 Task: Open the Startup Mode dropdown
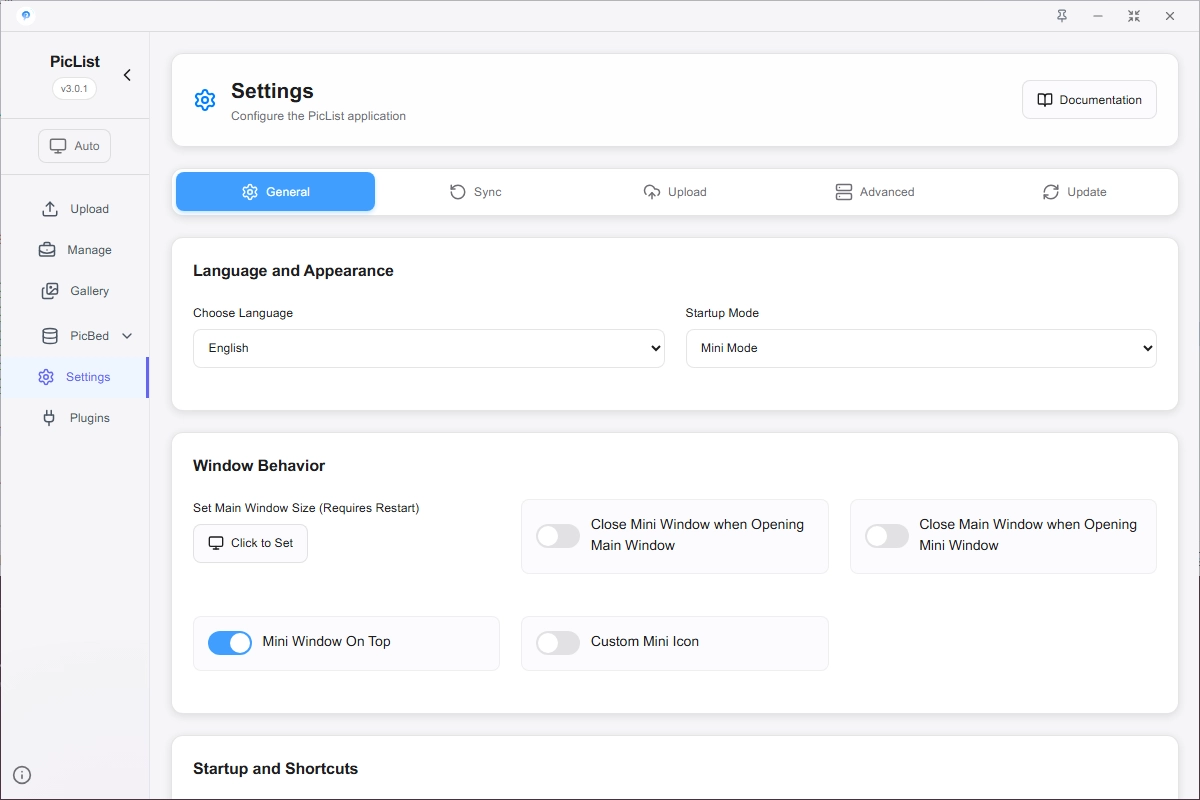coord(921,348)
